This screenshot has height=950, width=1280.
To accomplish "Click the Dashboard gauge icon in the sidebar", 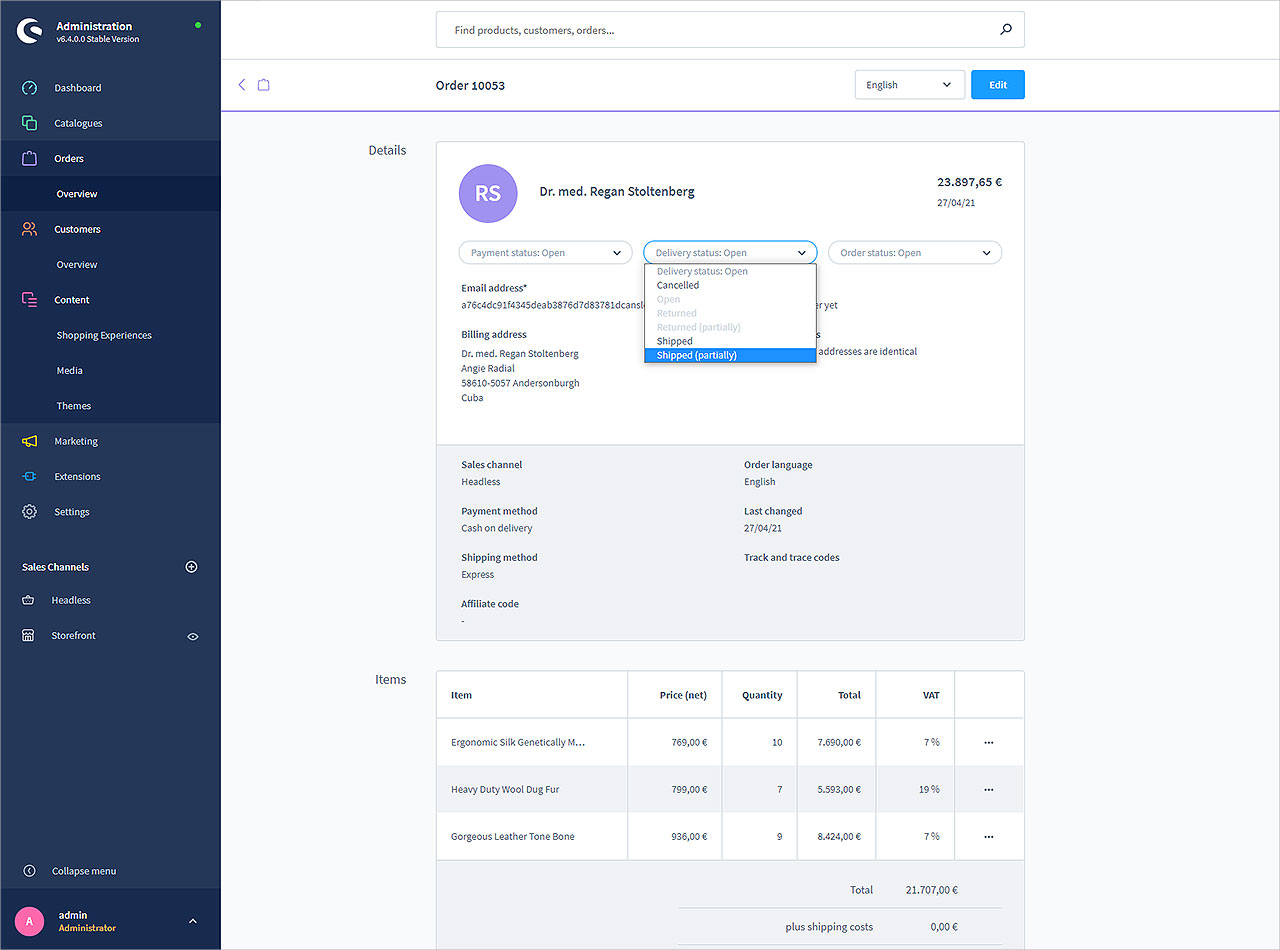I will (30, 88).
